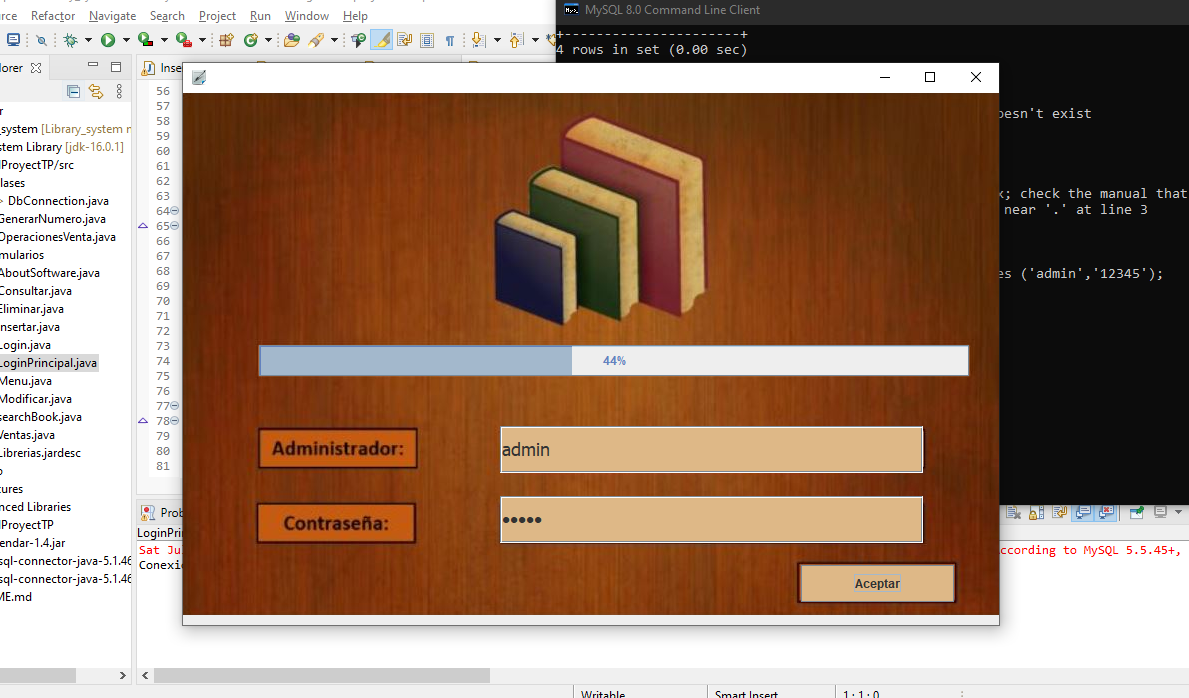Click the Administrador label button
The image size is (1189, 698).
point(337,448)
